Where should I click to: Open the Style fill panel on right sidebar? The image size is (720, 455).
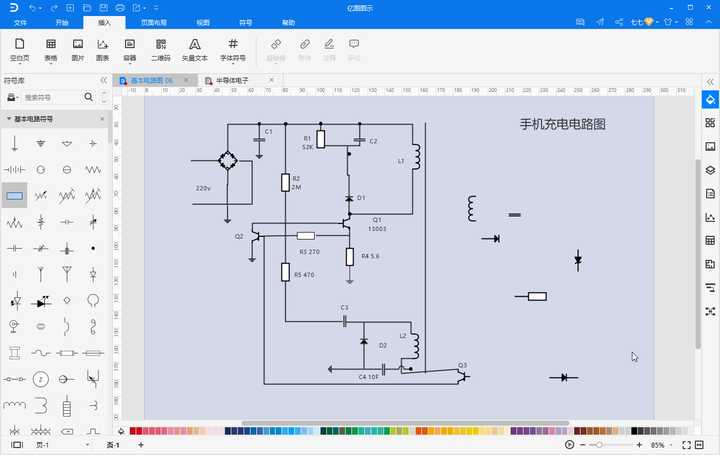point(710,99)
